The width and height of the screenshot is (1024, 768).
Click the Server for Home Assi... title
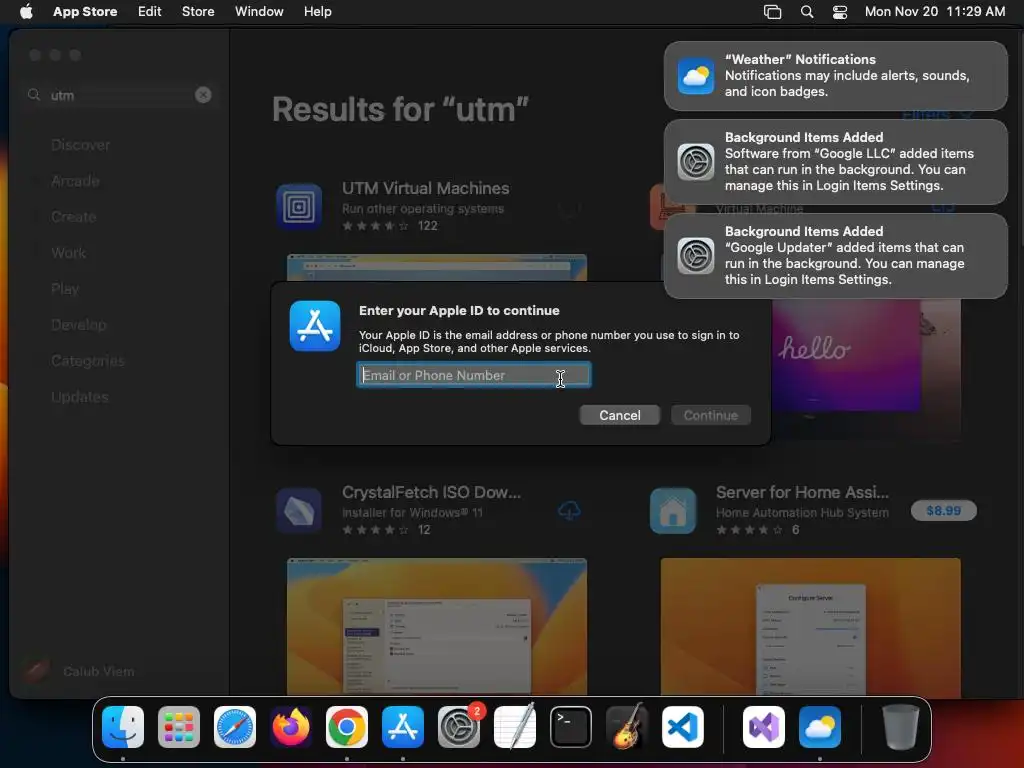(x=802, y=492)
